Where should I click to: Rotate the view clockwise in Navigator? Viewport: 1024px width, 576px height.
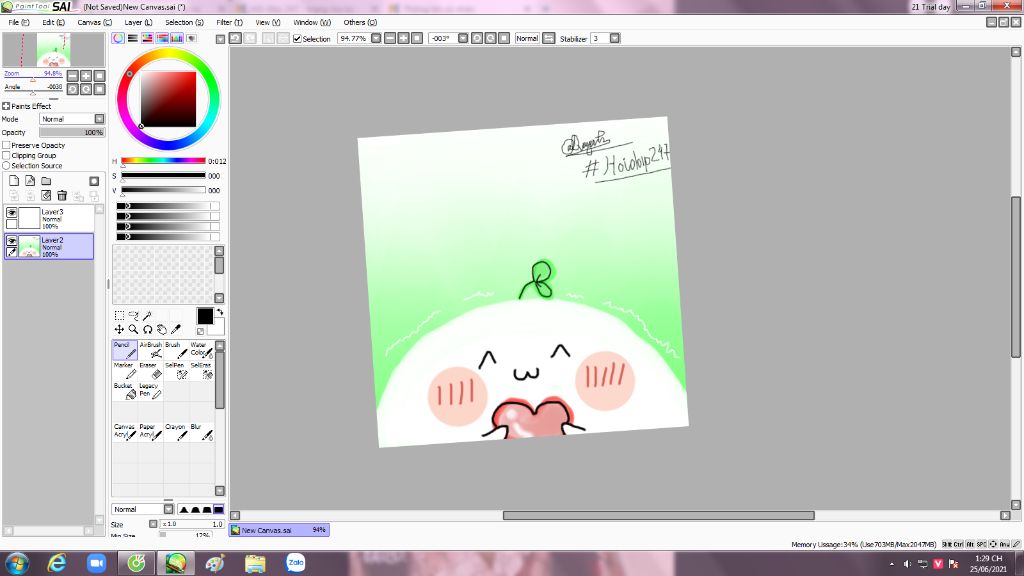(x=86, y=89)
